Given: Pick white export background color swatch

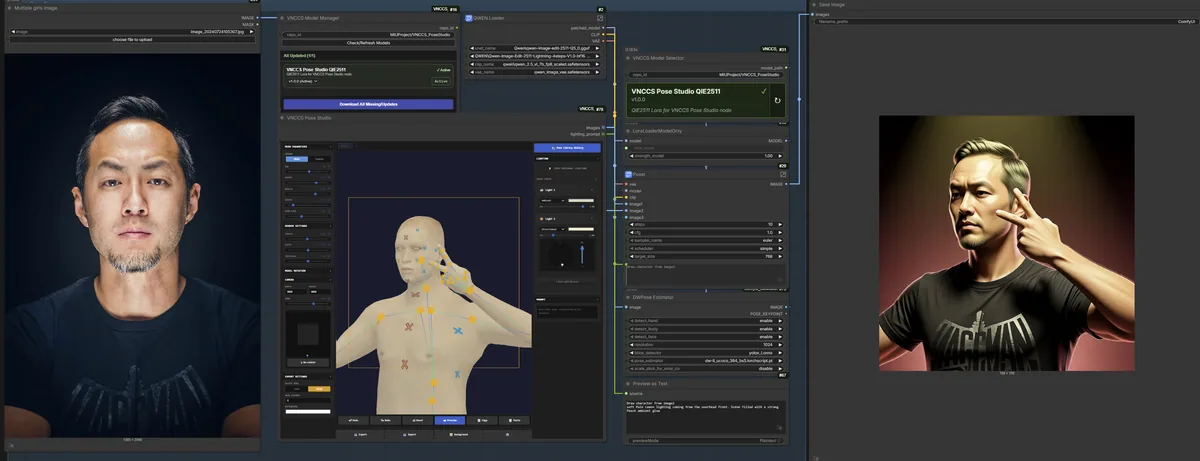Looking at the screenshot, I should (x=308, y=411).
